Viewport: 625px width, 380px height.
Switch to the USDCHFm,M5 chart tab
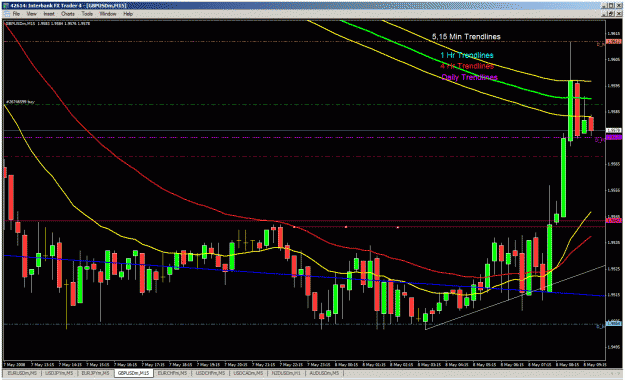tap(210, 373)
